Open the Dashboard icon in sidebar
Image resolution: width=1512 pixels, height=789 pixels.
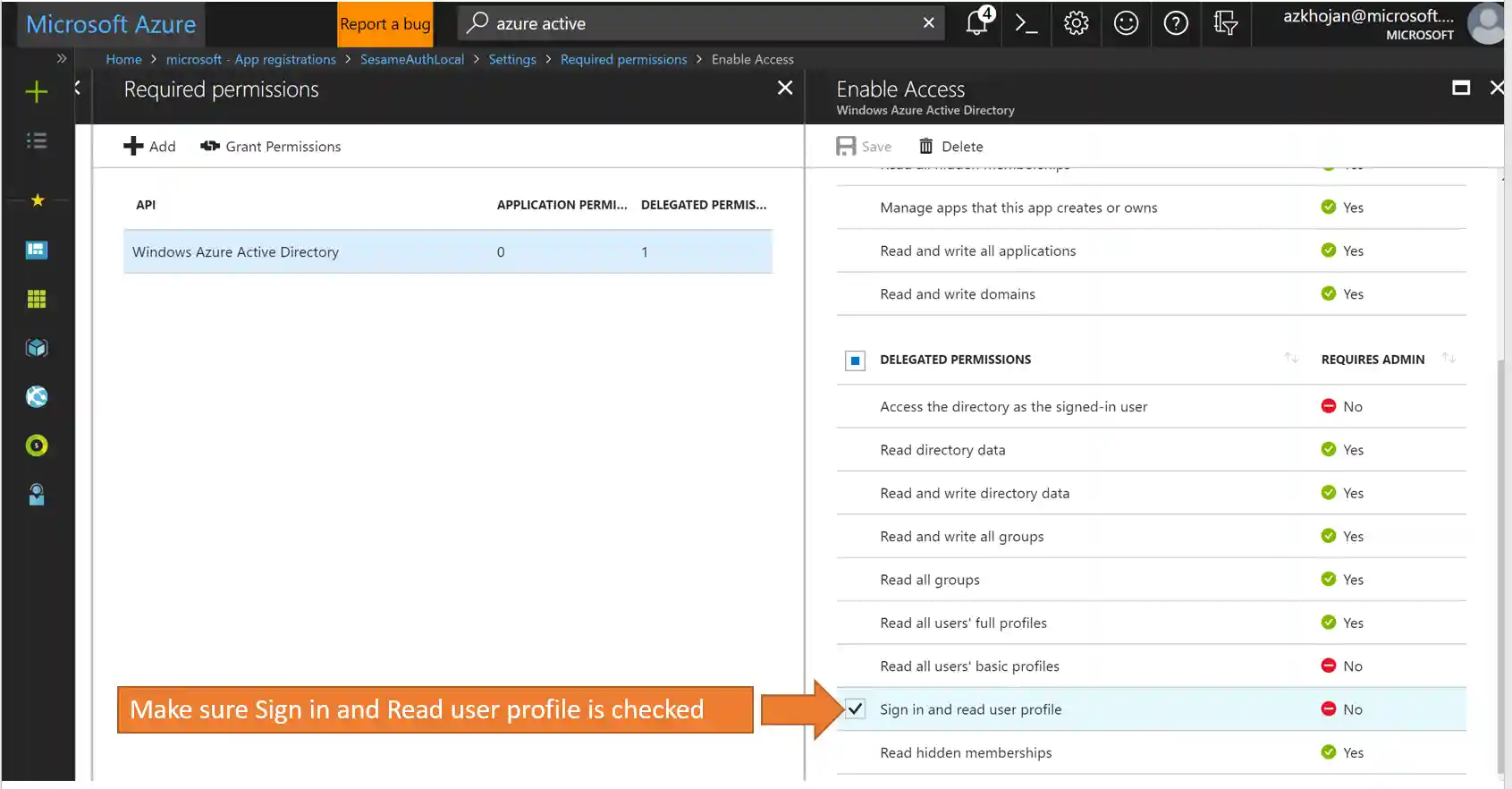coord(37,250)
